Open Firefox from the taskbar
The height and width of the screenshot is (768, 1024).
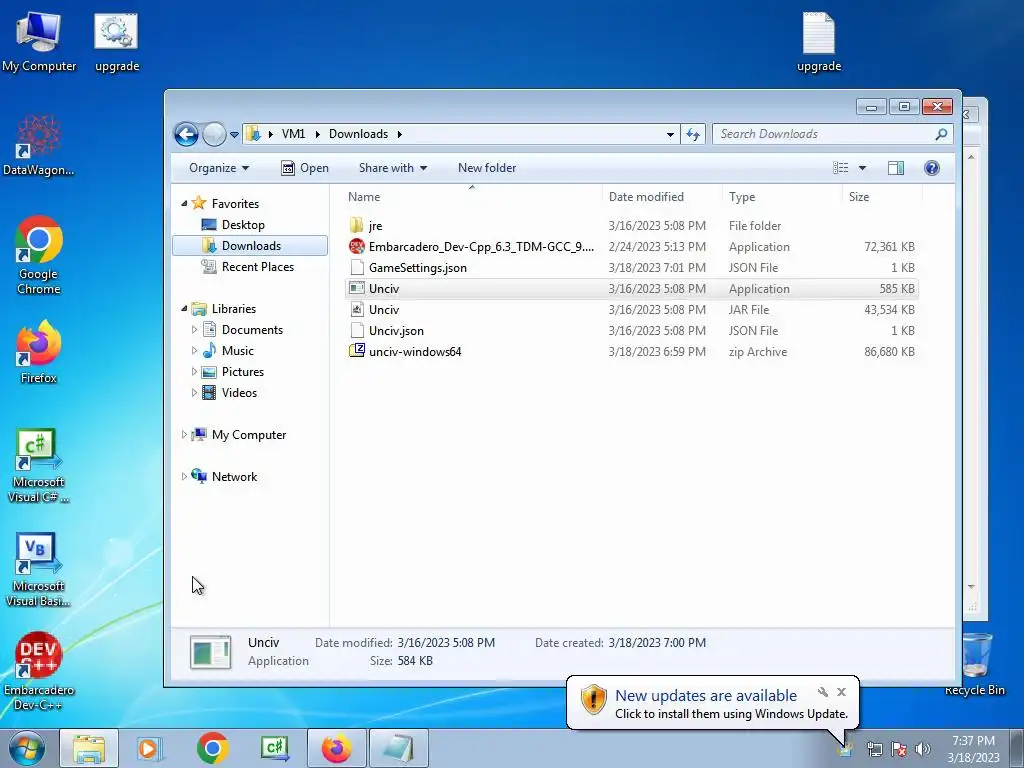pyautogui.click(x=336, y=748)
